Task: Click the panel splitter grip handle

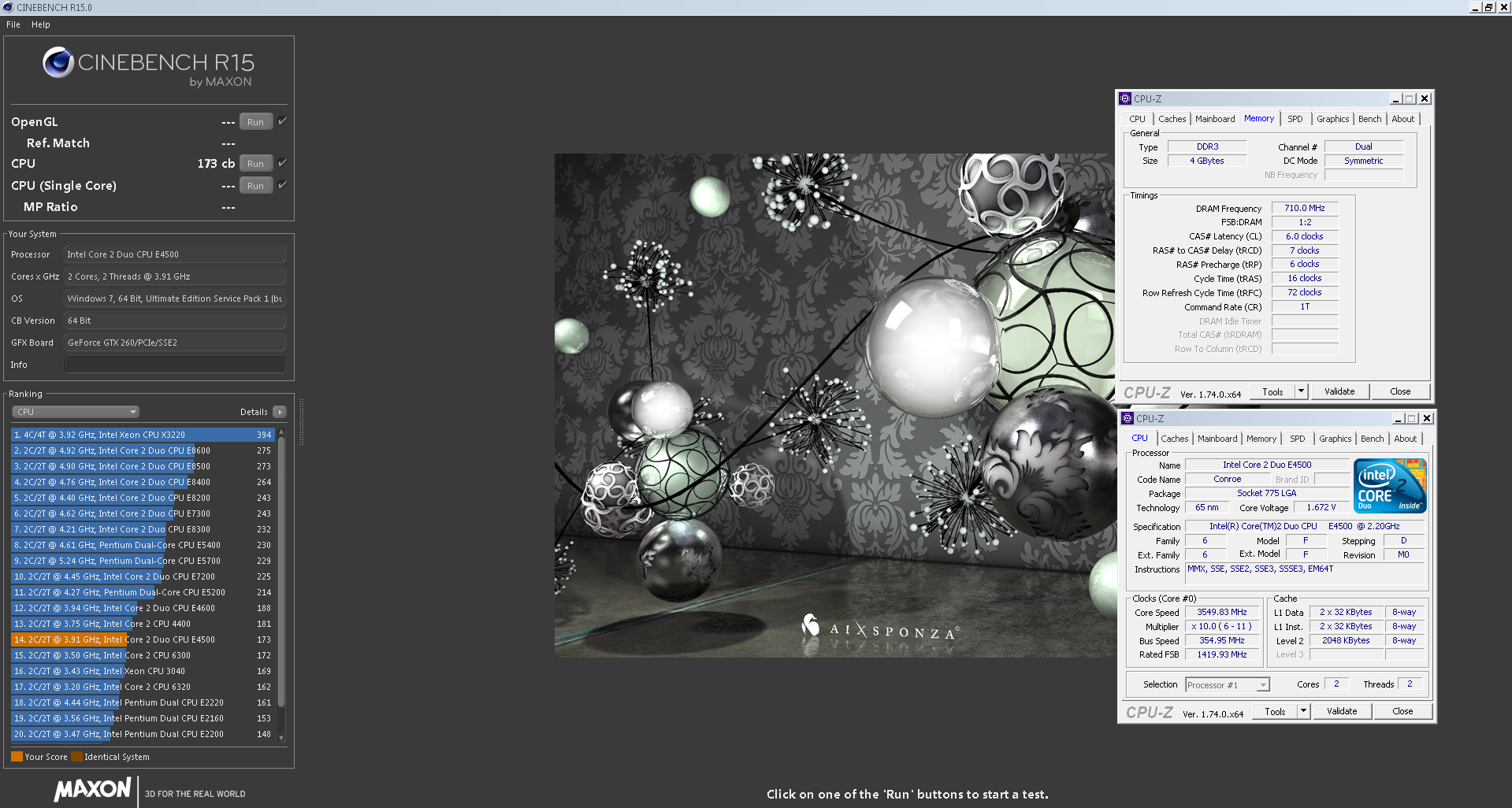Action: click(301, 421)
